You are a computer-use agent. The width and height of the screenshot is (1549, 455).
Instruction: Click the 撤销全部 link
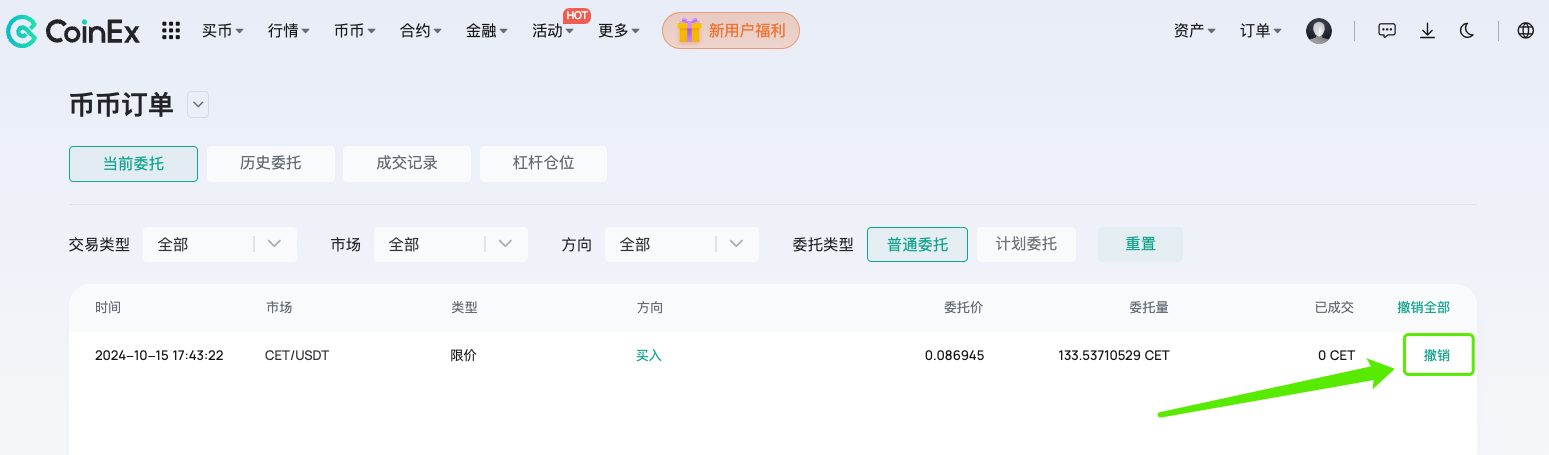point(1423,308)
